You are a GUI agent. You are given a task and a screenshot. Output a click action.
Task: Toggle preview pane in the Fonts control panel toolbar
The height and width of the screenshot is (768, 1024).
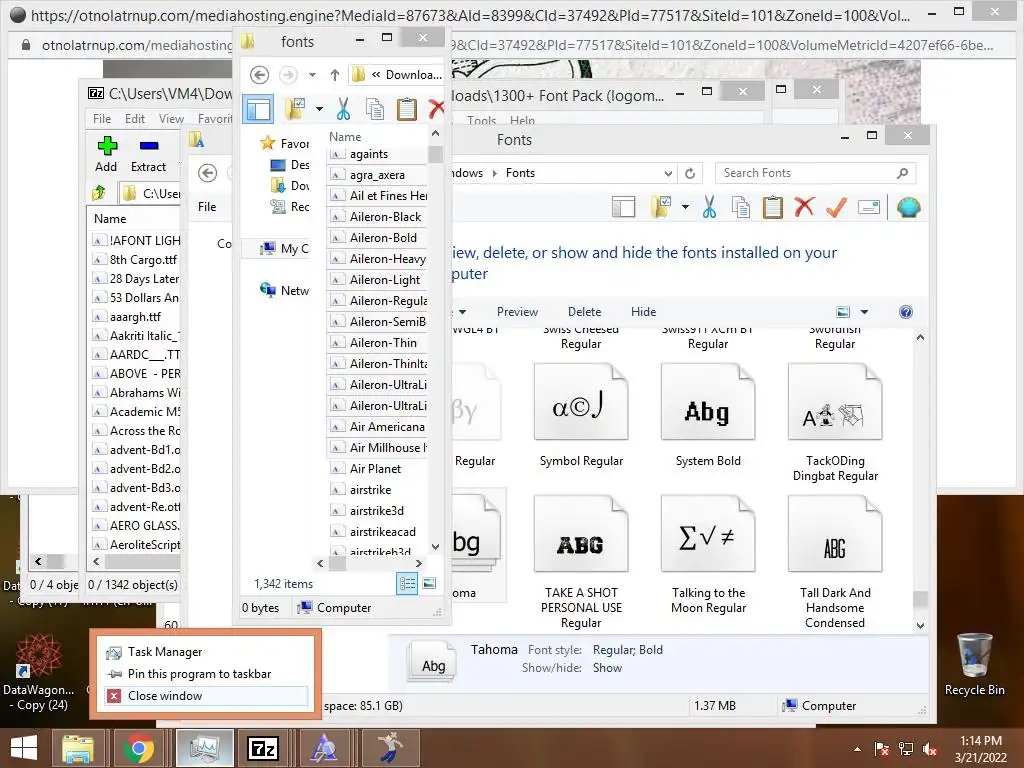tap(624, 208)
